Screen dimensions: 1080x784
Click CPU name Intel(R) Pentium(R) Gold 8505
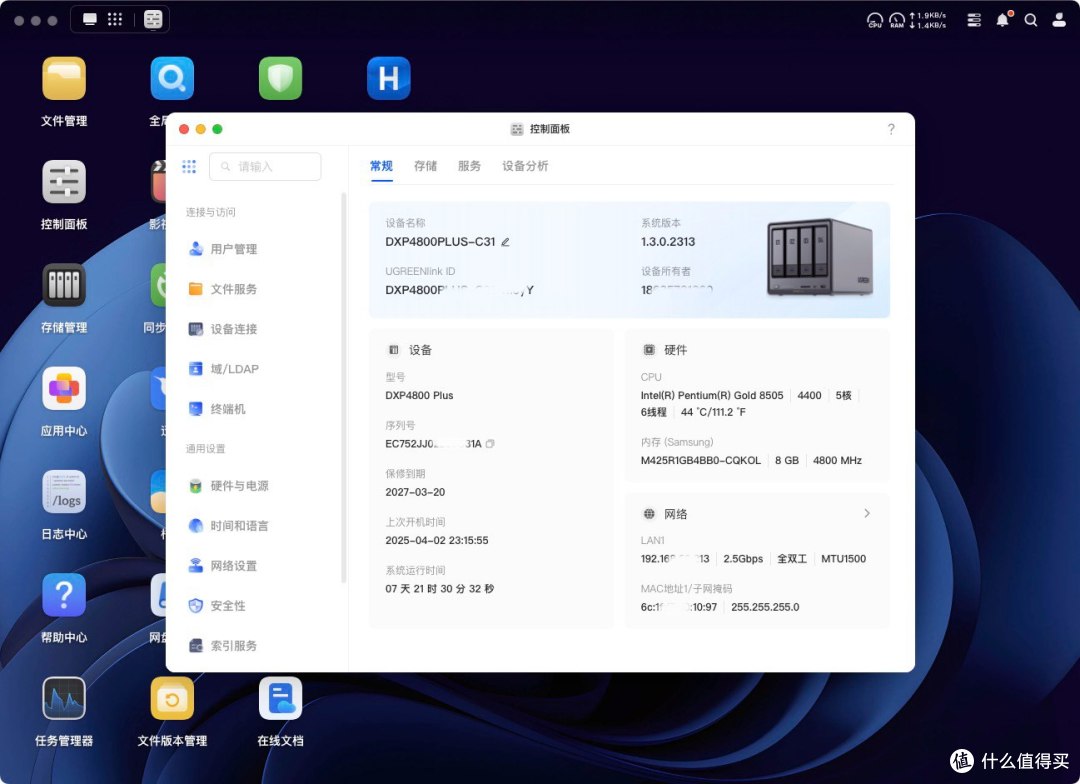pyautogui.click(x=712, y=395)
